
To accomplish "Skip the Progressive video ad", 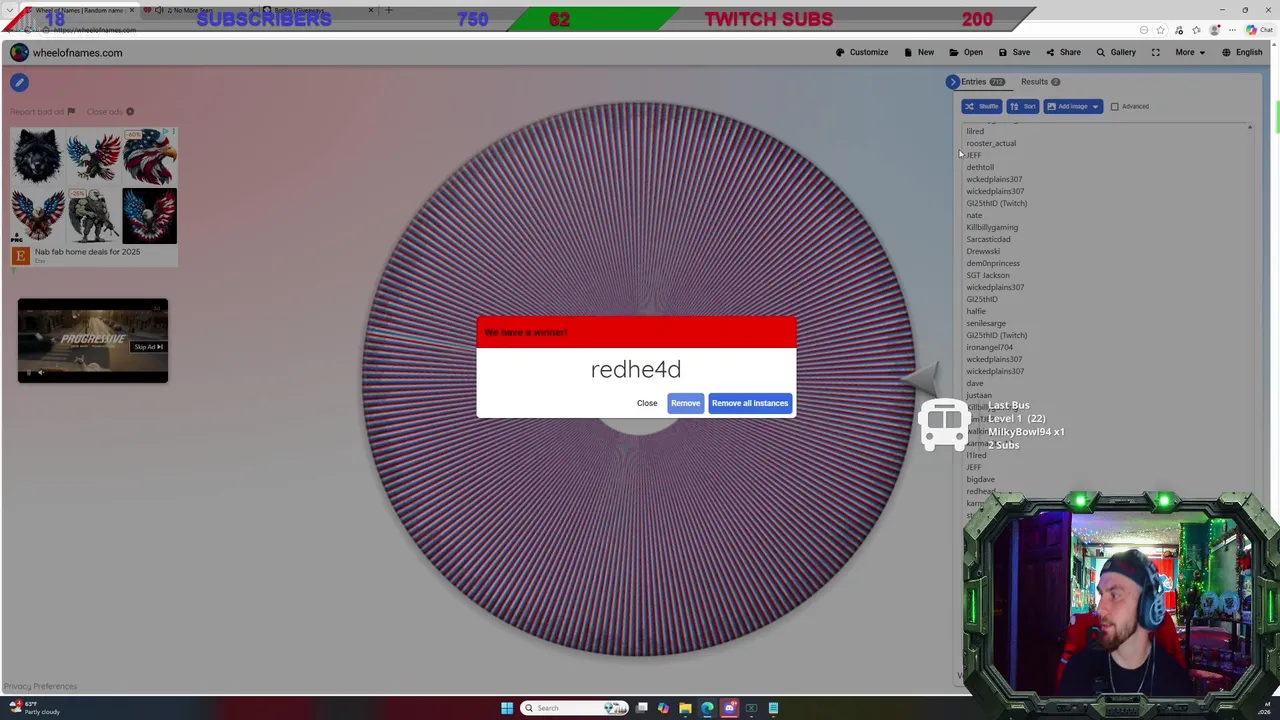I will (148, 347).
